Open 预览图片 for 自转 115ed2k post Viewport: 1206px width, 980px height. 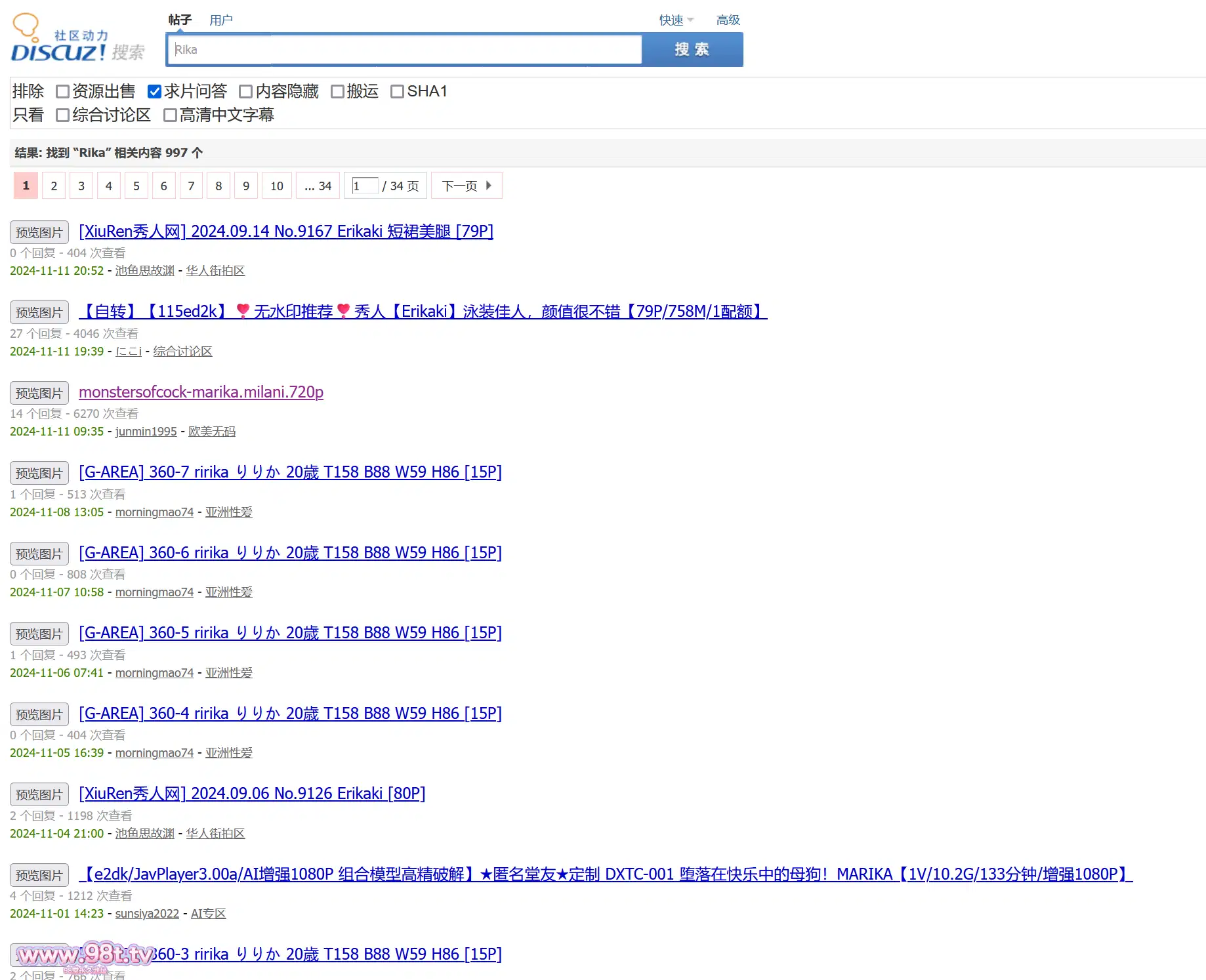39,312
